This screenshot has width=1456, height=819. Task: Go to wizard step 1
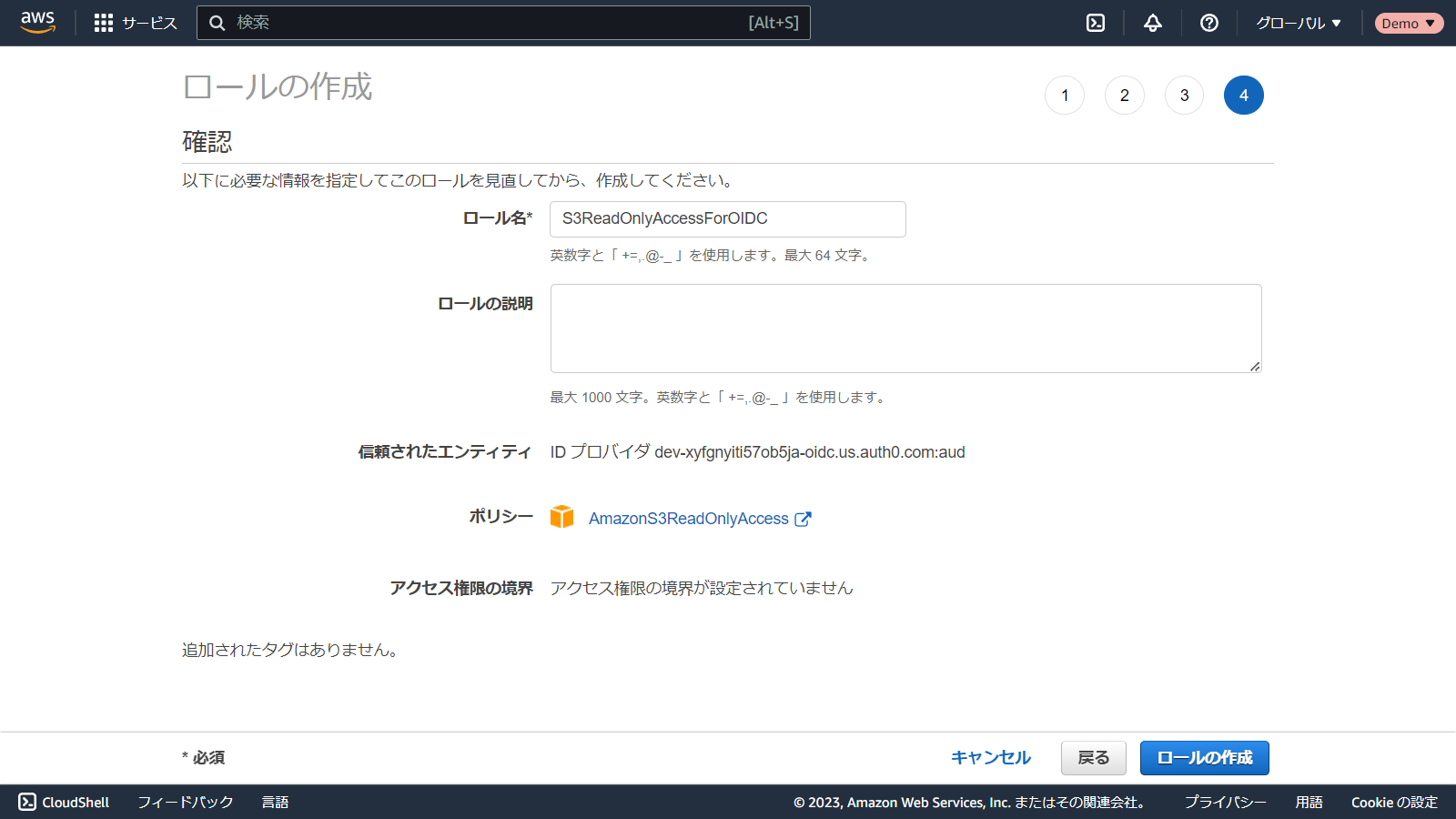click(1065, 96)
